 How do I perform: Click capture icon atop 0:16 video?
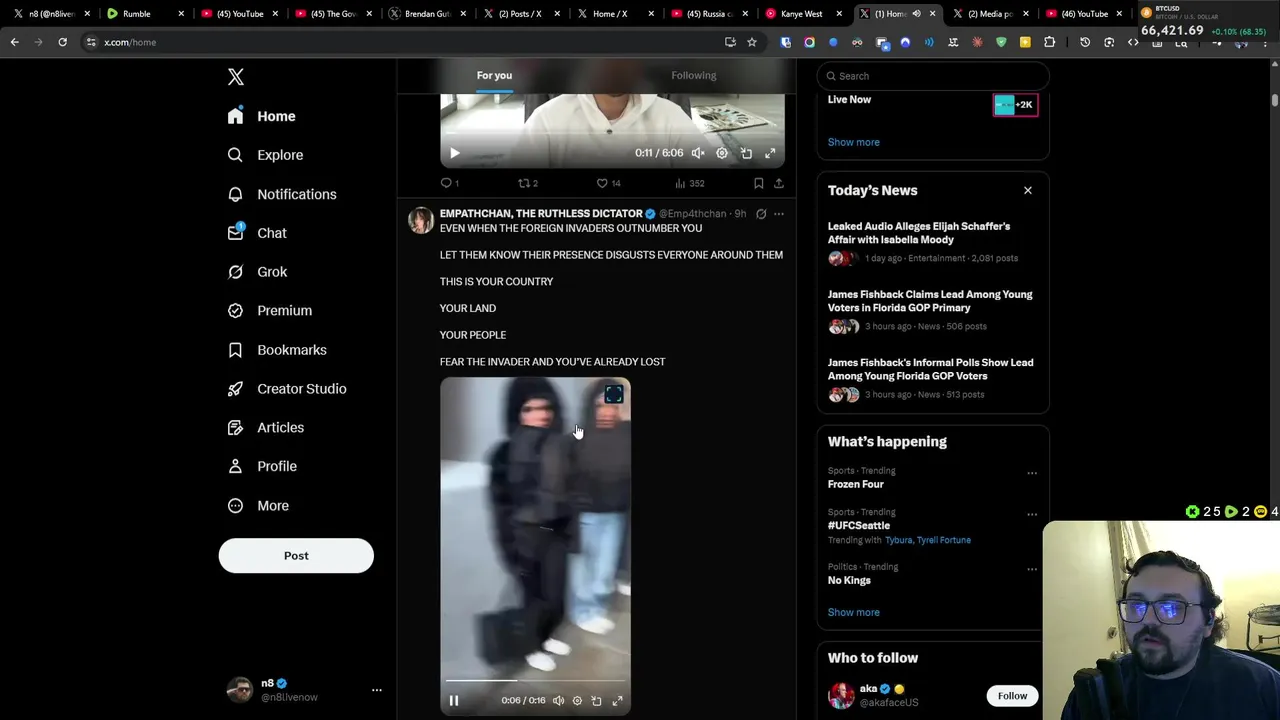point(614,395)
